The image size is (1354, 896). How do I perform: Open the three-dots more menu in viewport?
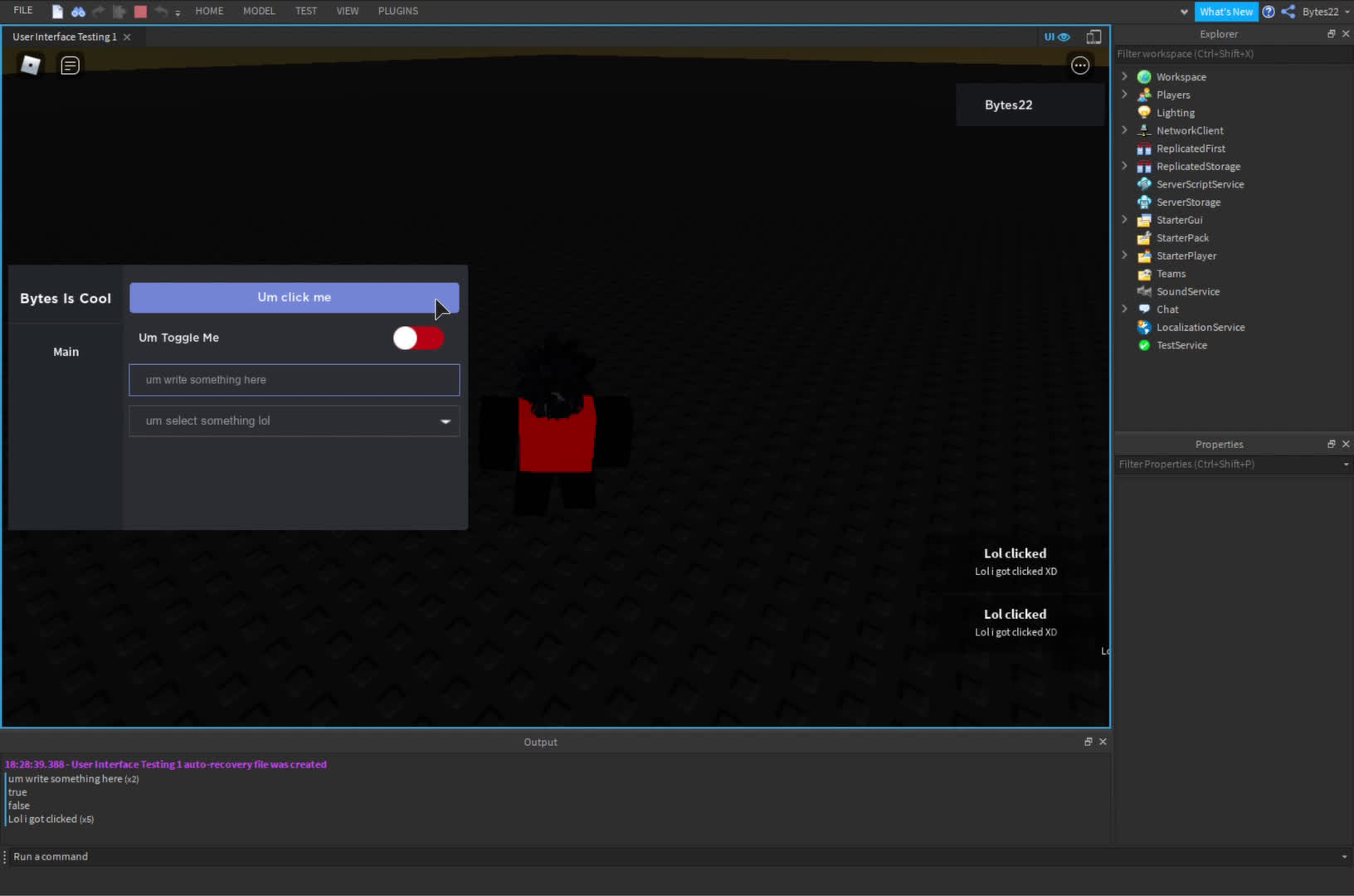(x=1080, y=66)
